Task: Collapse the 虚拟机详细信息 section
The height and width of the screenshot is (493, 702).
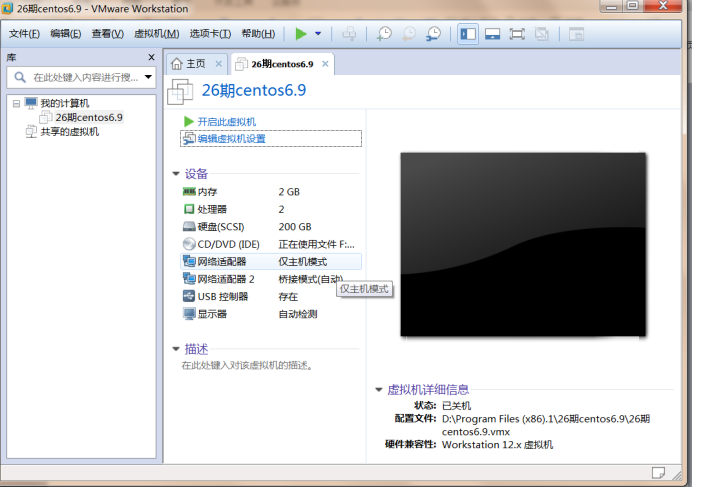Action: (379, 390)
